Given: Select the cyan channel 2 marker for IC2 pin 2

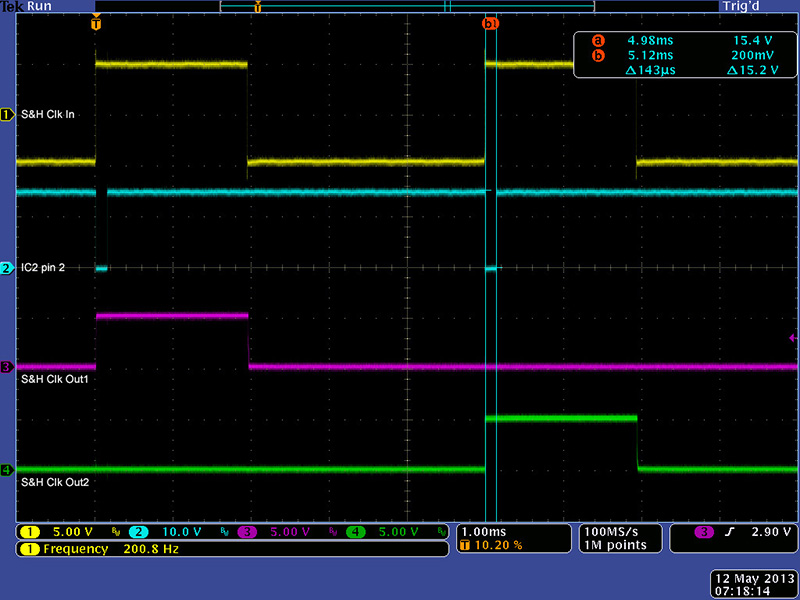Looking at the screenshot, I should (7, 269).
